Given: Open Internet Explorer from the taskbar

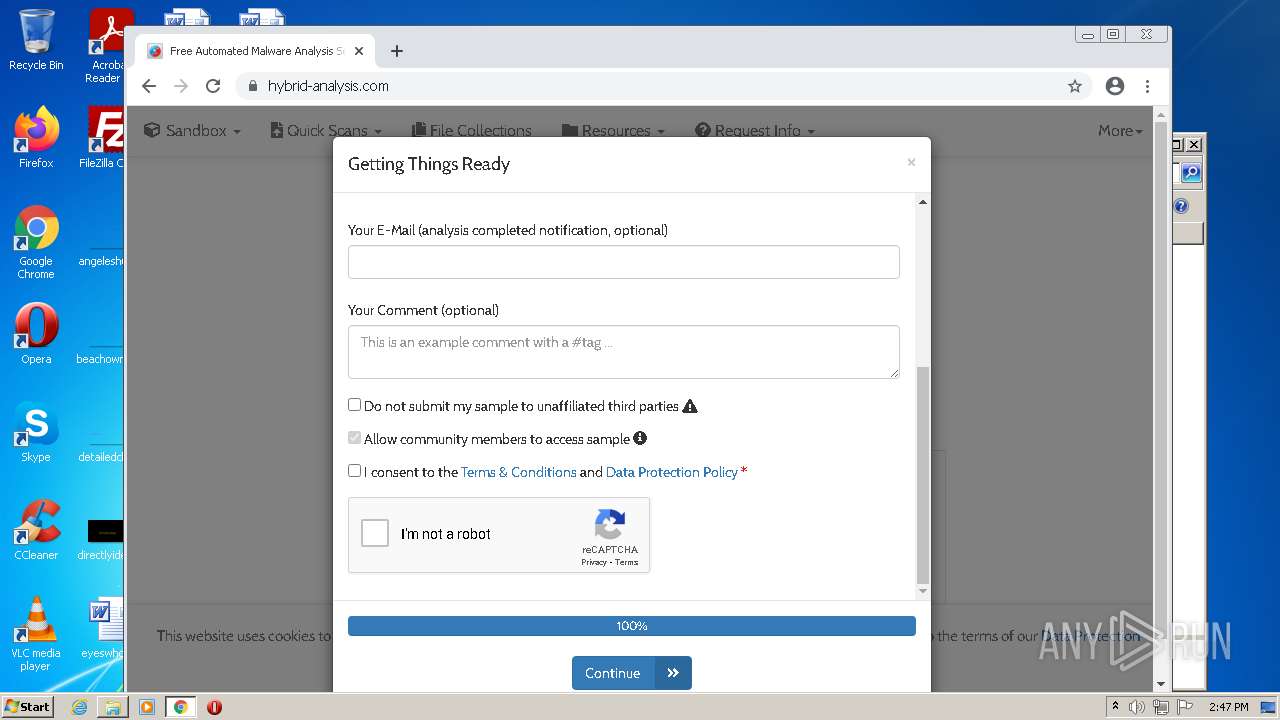Looking at the screenshot, I should click(x=79, y=707).
